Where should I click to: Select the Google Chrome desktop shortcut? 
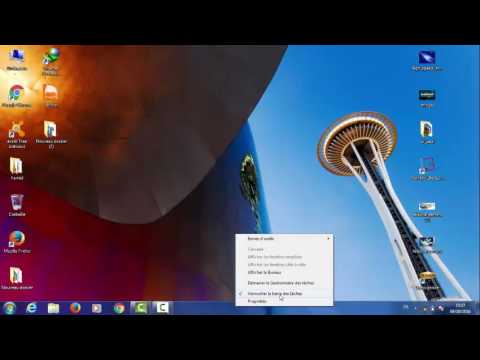pyautogui.click(x=17, y=96)
